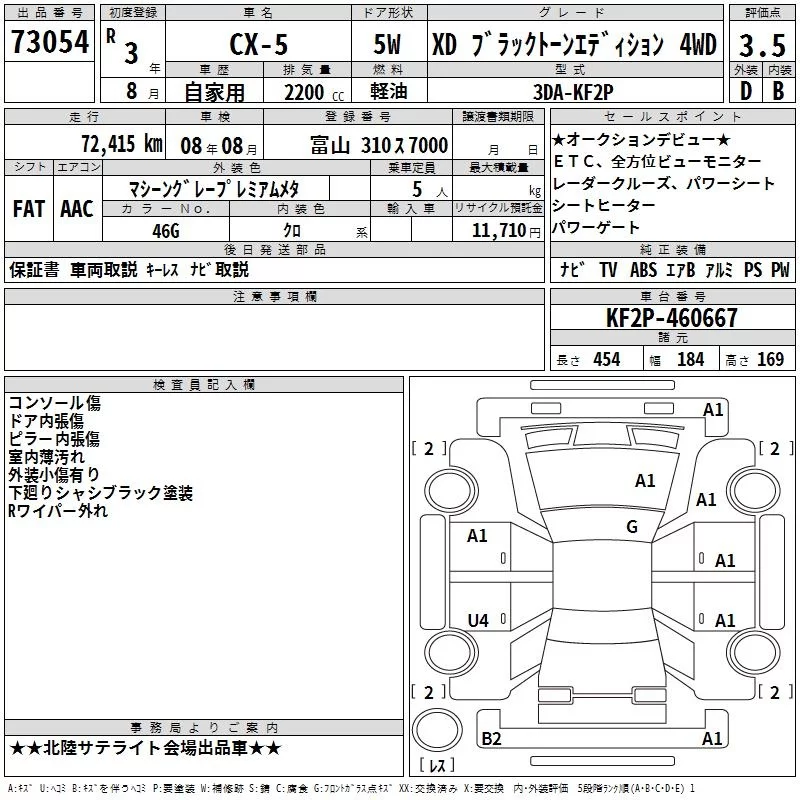Select the ETC、全方位ビューモニター line
The width and height of the screenshot is (800, 800).
657,162
